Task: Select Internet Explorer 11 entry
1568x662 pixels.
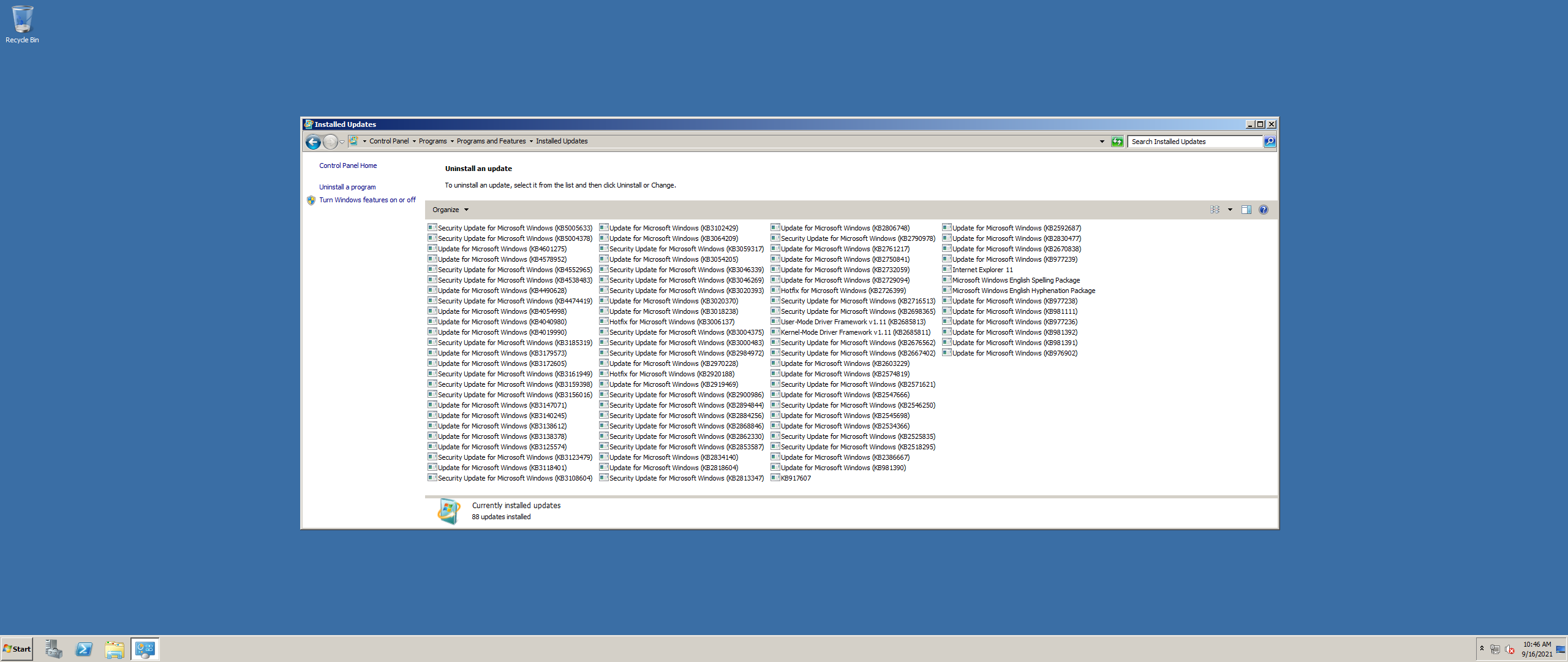Action: (x=978, y=270)
